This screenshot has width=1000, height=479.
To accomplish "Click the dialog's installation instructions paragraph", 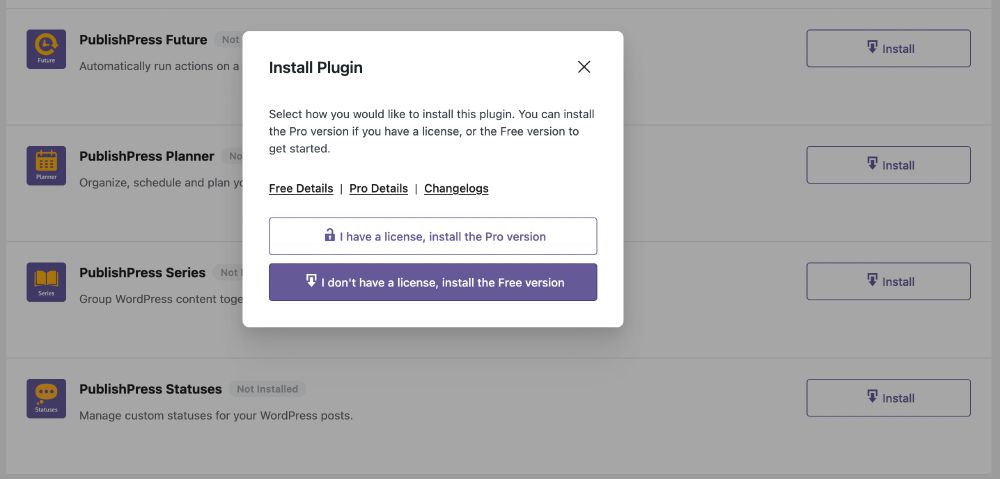I will 432,131.
